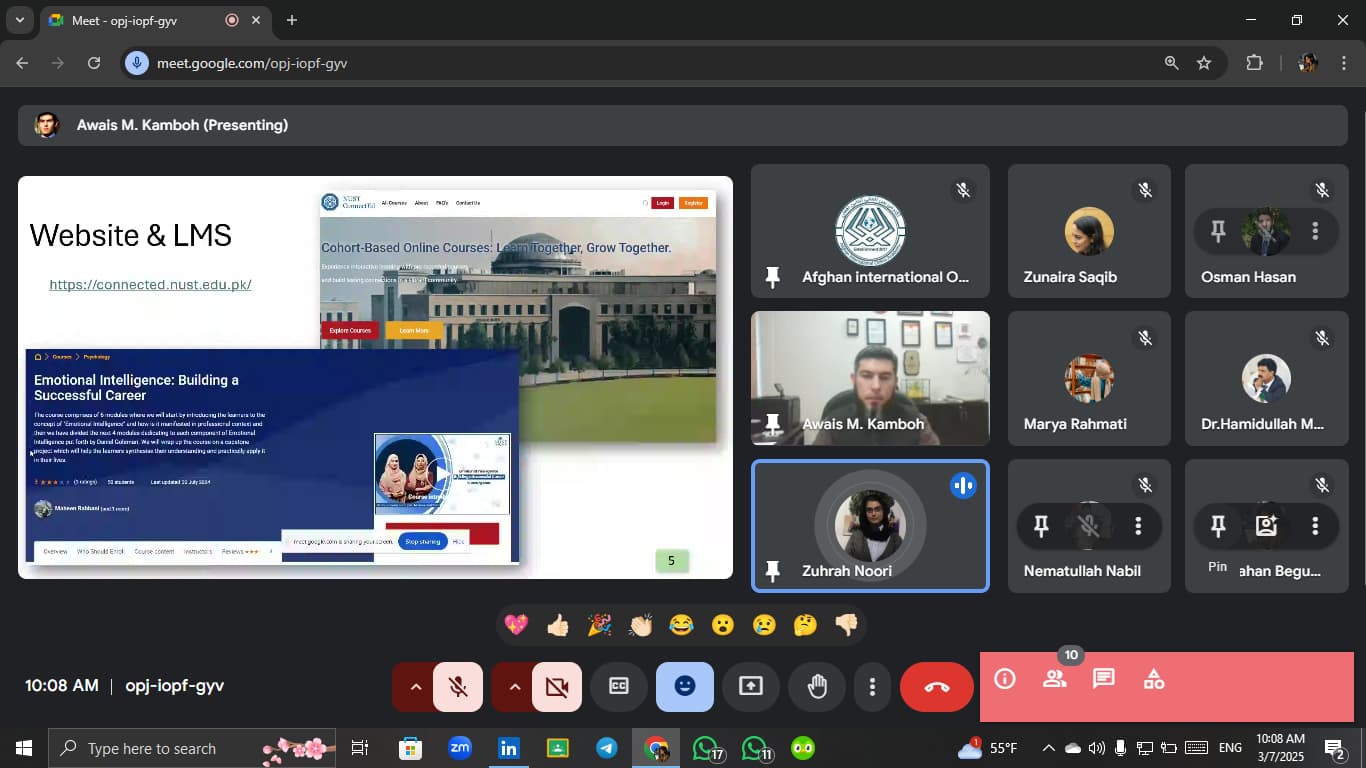Leave the call with the red hang-up button
This screenshot has height=768, width=1366.
pos(937,687)
